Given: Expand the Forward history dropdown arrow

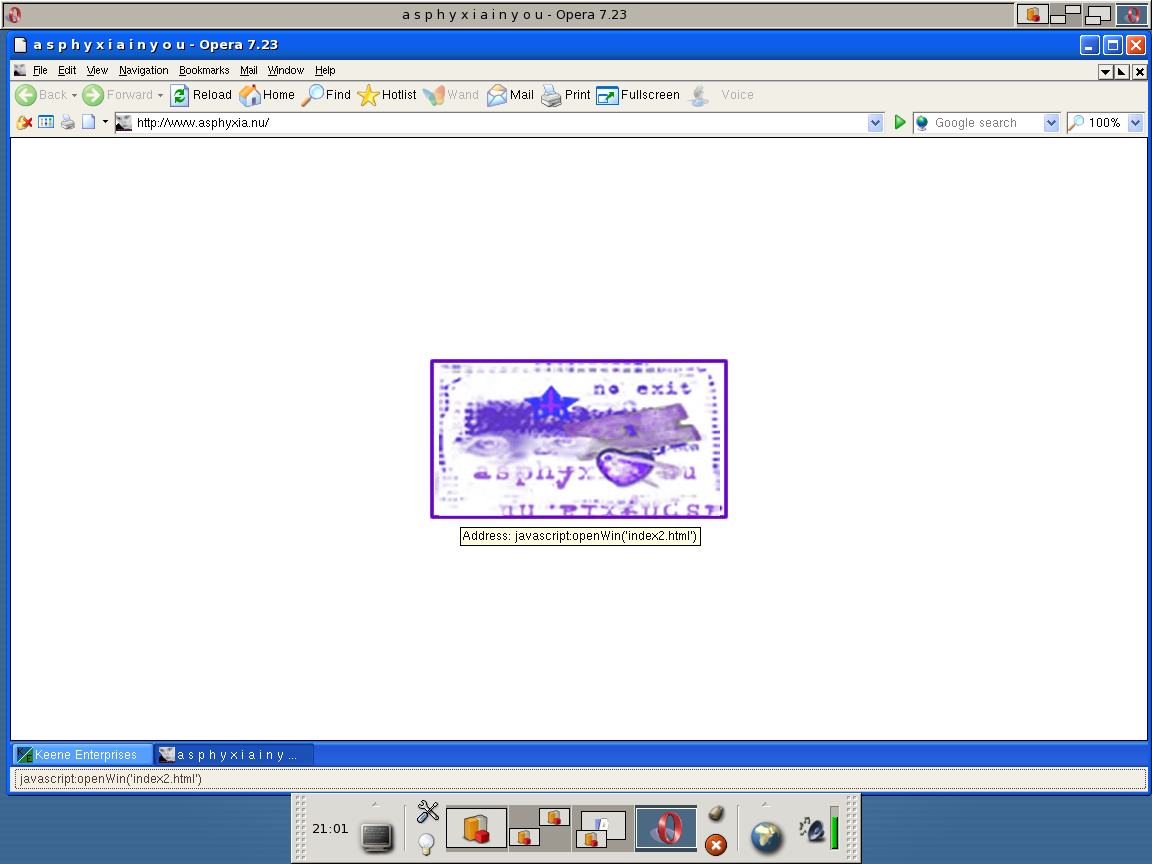Looking at the screenshot, I should [x=160, y=96].
